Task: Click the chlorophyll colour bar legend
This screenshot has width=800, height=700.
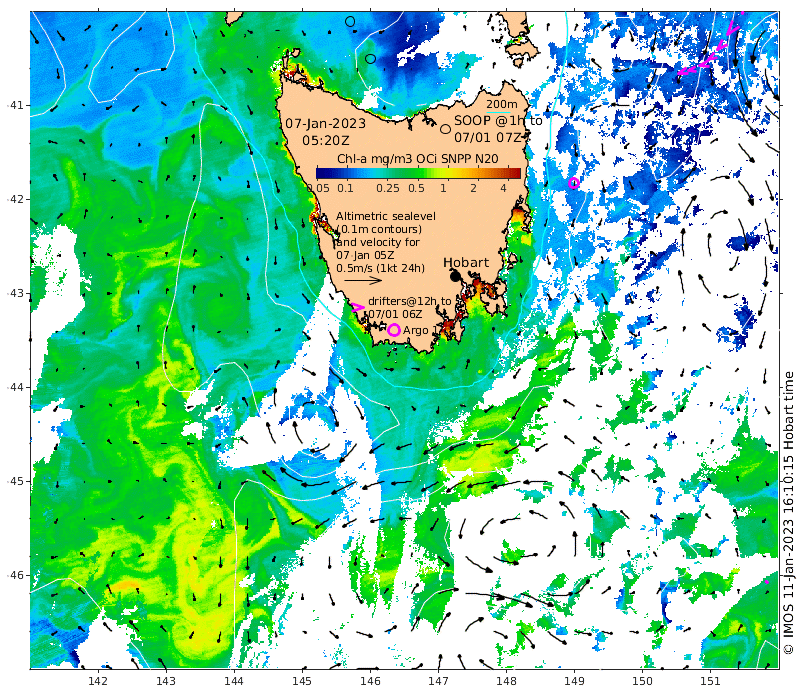Action: coord(418,173)
